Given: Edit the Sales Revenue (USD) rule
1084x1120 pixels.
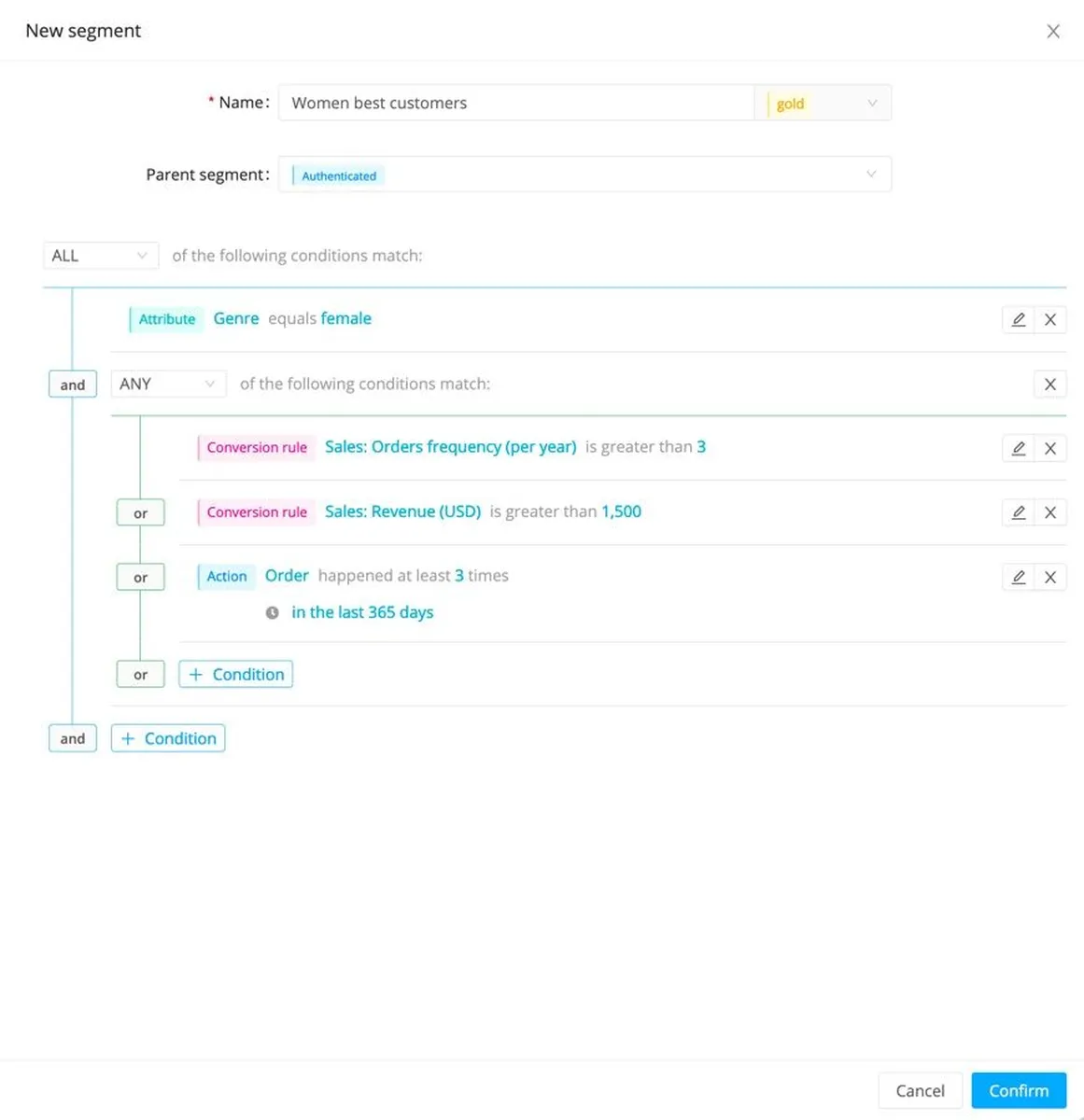Looking at the screenshot, I should click(1018, 512).
